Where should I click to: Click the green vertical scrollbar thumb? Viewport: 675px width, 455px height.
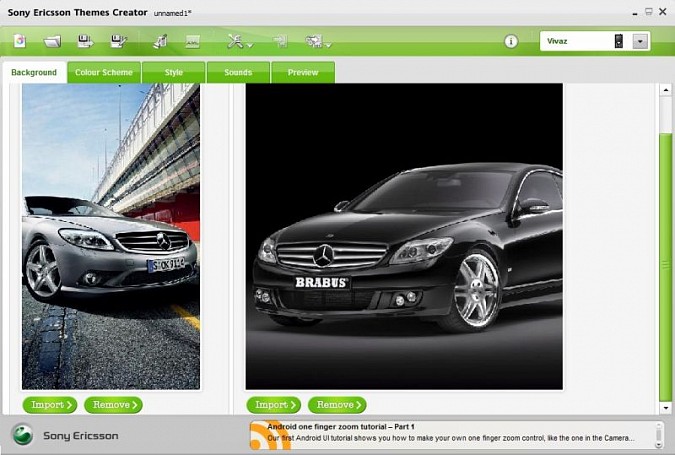(x=666, y=267)
